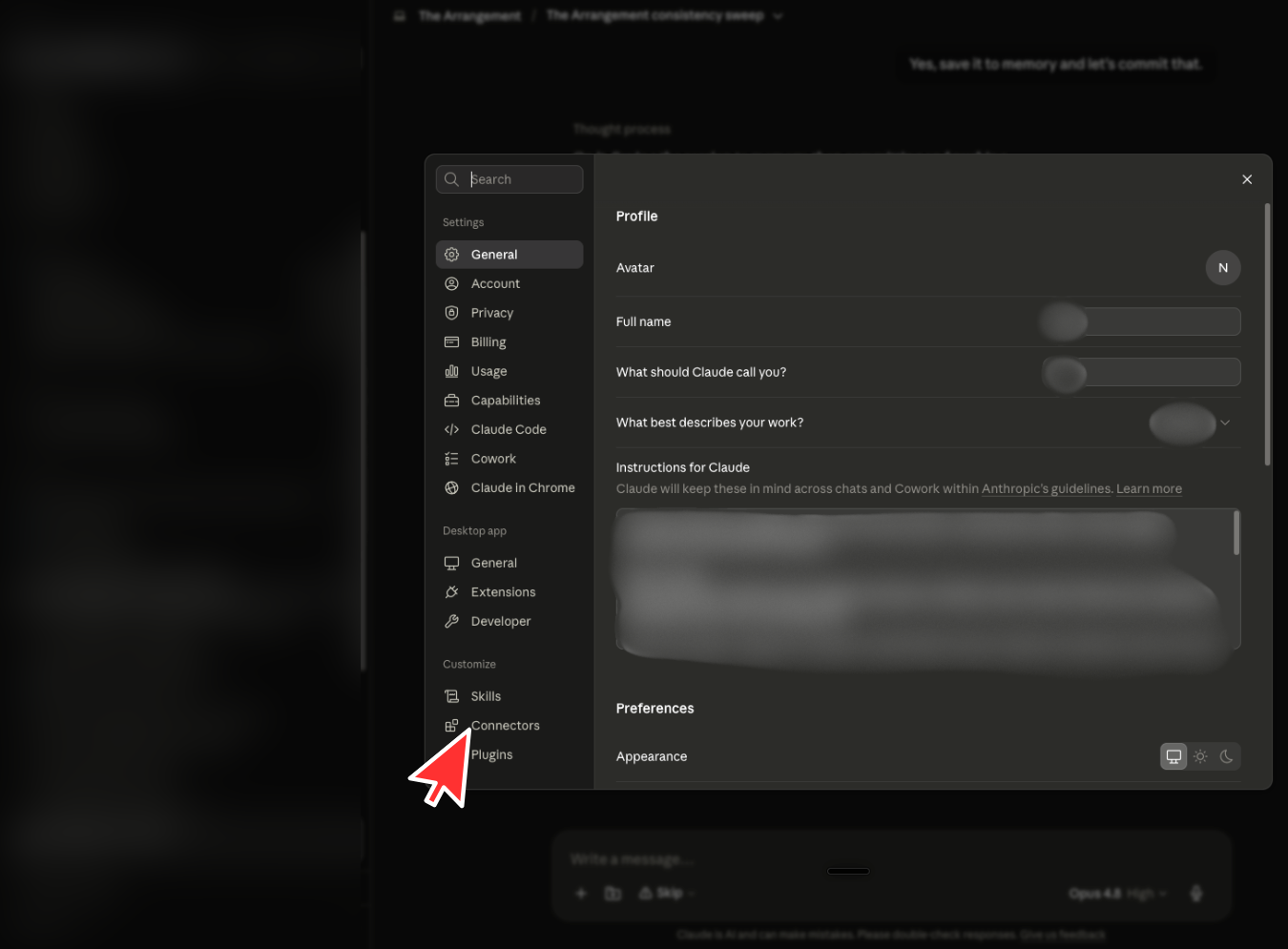
Task: Expand 'What best describes your work' dropdown
Action: [1193, 423]
